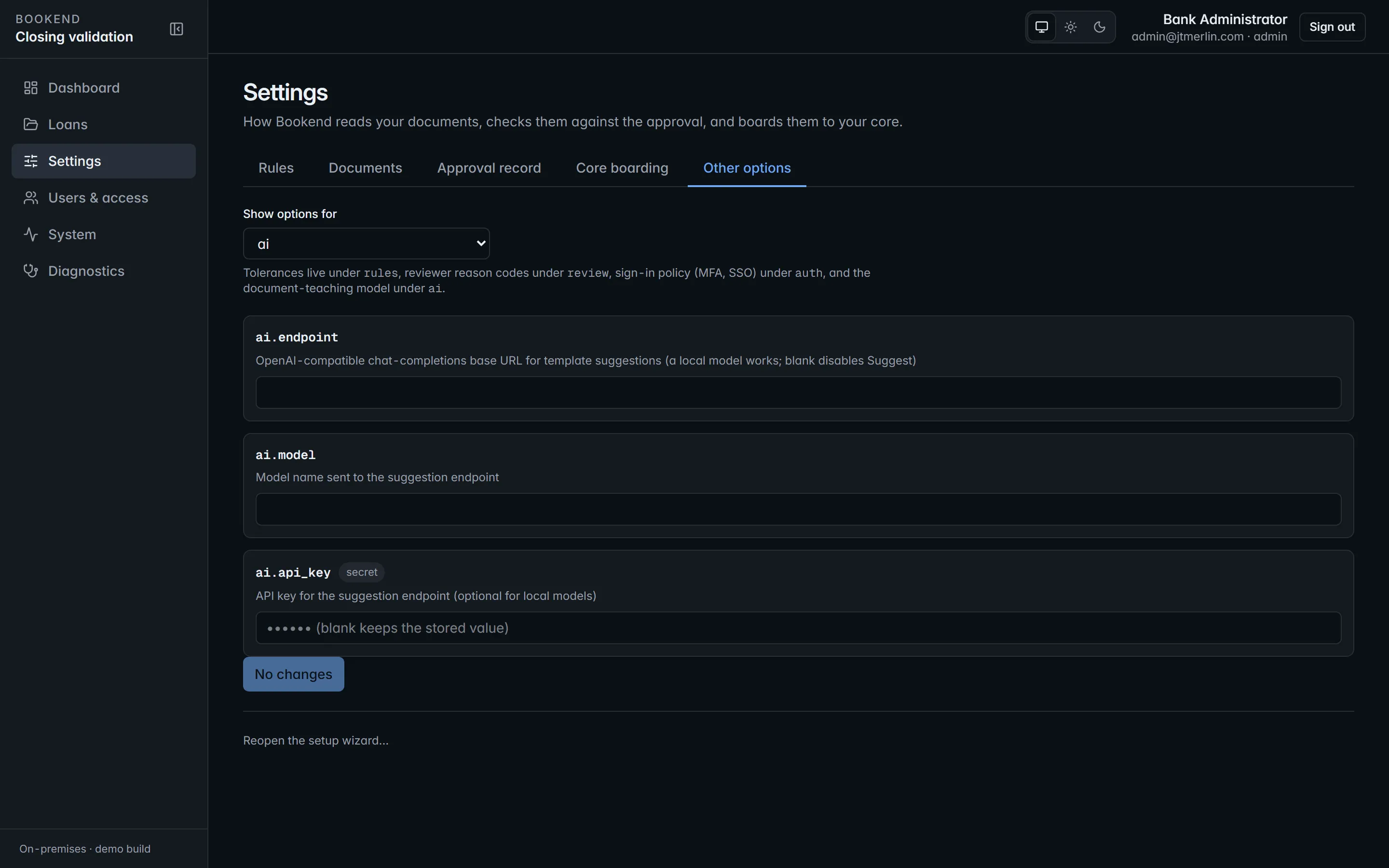Click the secret badge next to ai.api_key
The height and width of the screenshot is (868, 1389).
[362, 572]
